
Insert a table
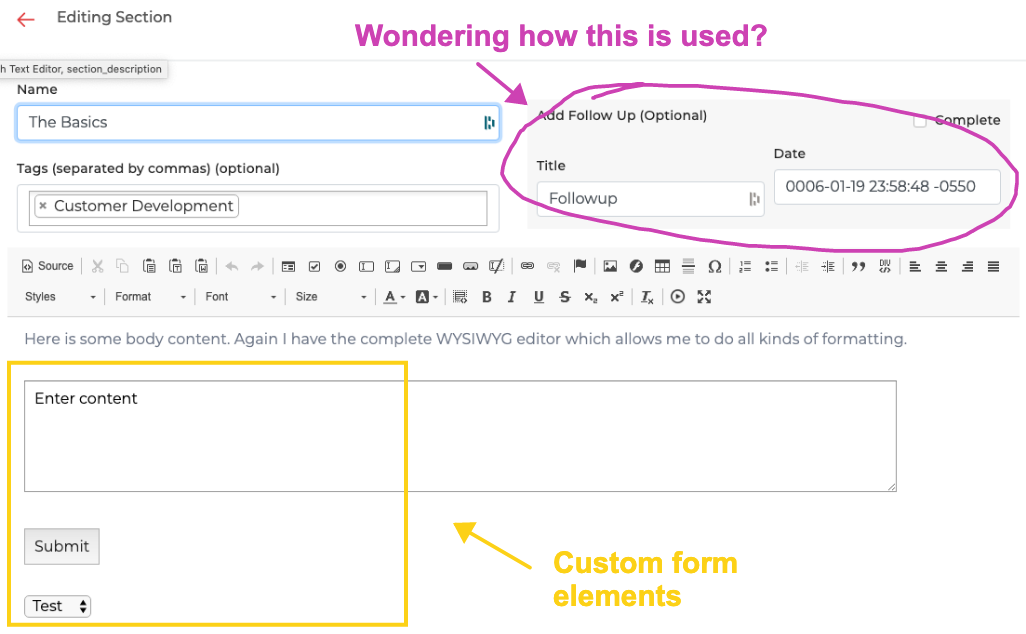662,266
